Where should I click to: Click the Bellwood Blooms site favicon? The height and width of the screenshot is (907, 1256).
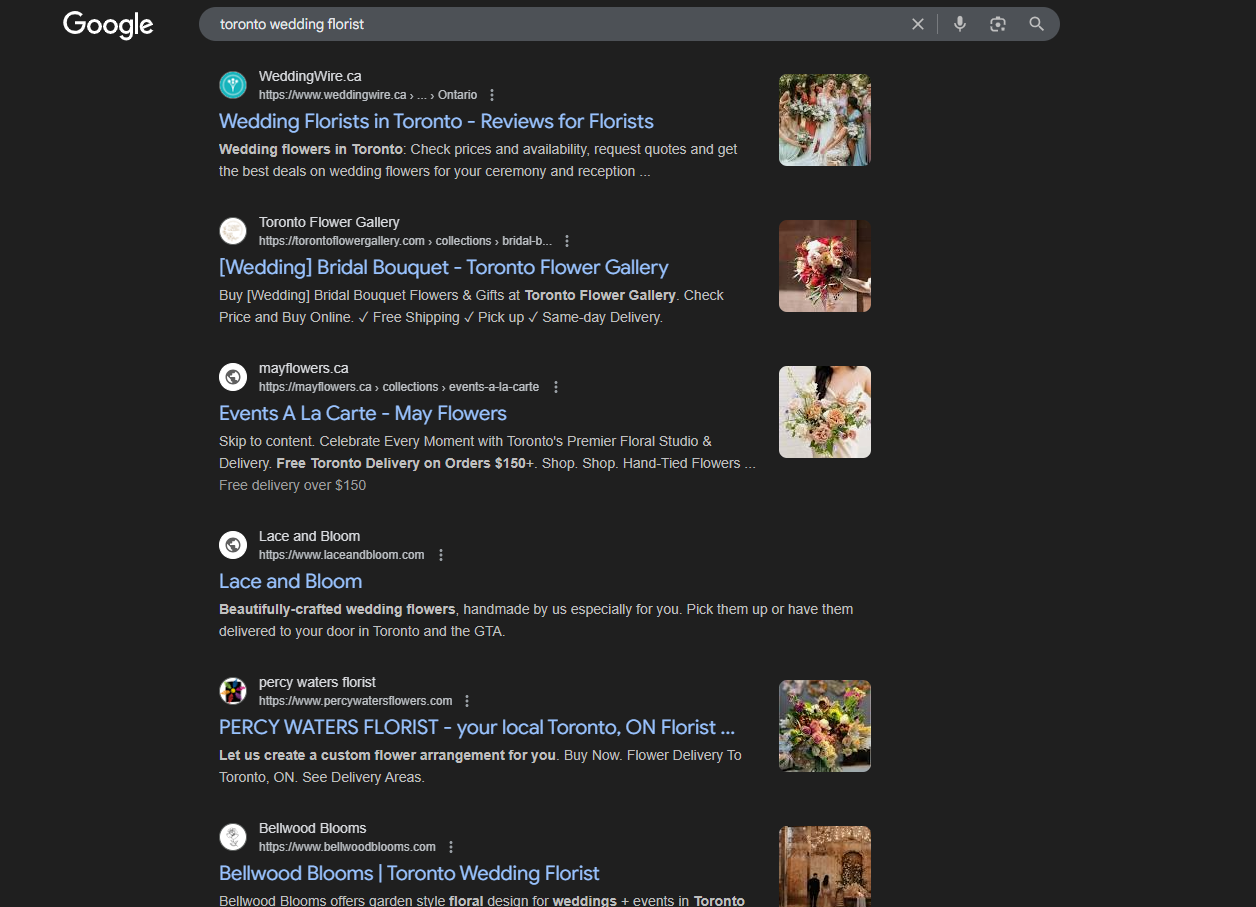click(x=233, y=837)
